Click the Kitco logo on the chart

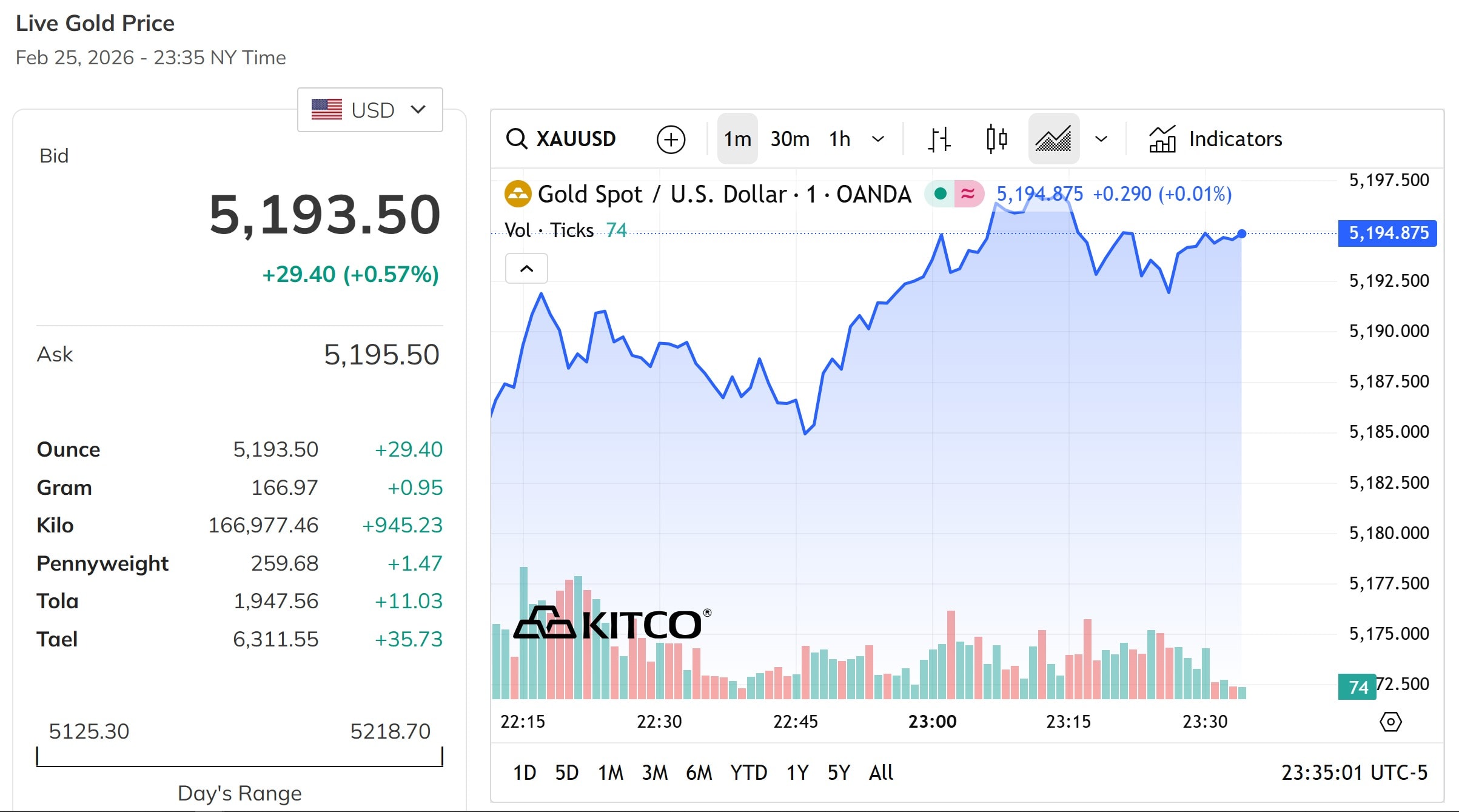tap(612, 622)
